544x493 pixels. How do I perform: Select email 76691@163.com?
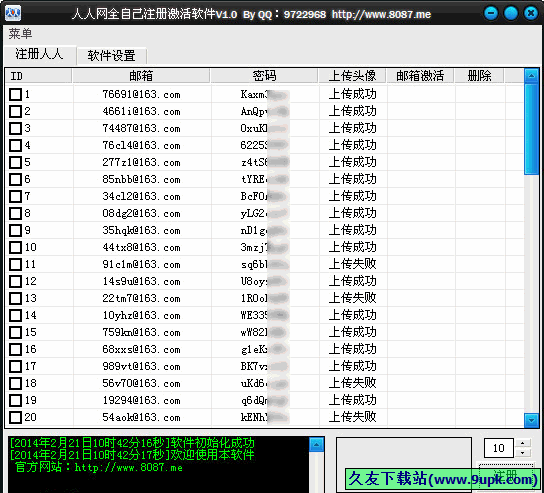tap(142, 94)
